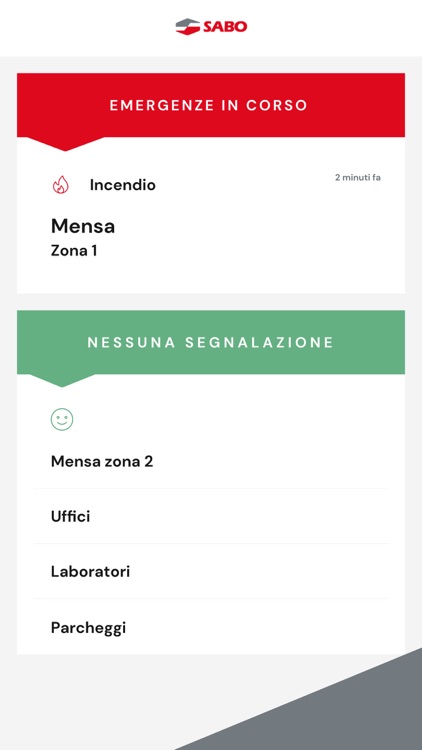Click the red banner downward pointer notch
422x750 pixels.
click(65, 143)
